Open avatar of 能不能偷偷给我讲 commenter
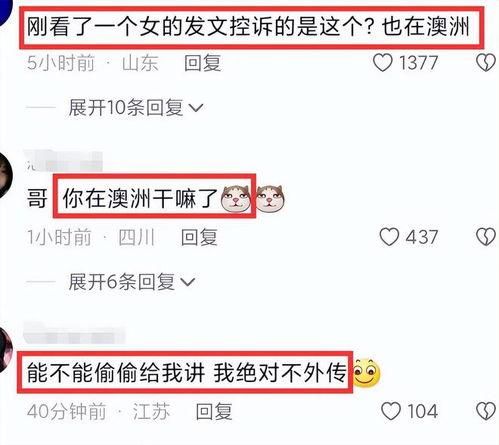 tap(5, 350)
